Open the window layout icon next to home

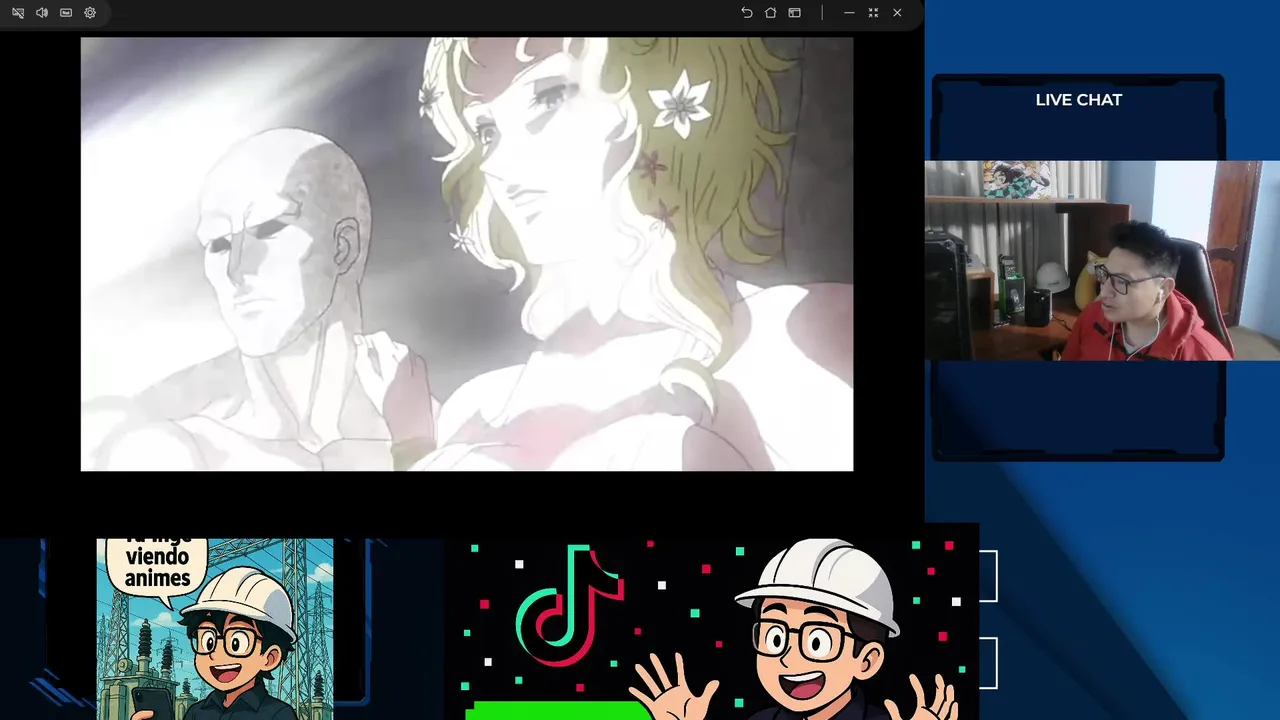click(794, 13)
